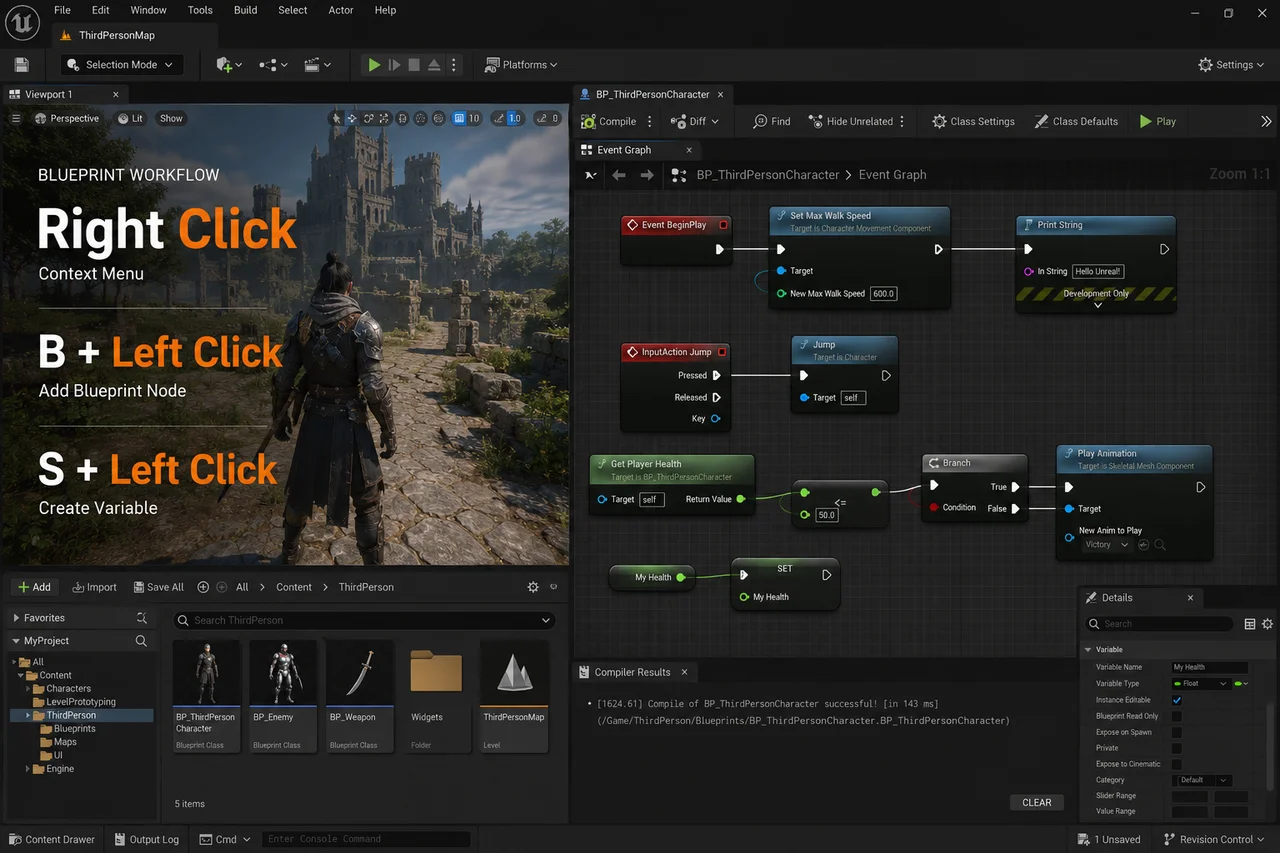The width and height of the screenshot is (1280, 853).
Task: Click the Hide Unrelated button
Action: (850, 121)
